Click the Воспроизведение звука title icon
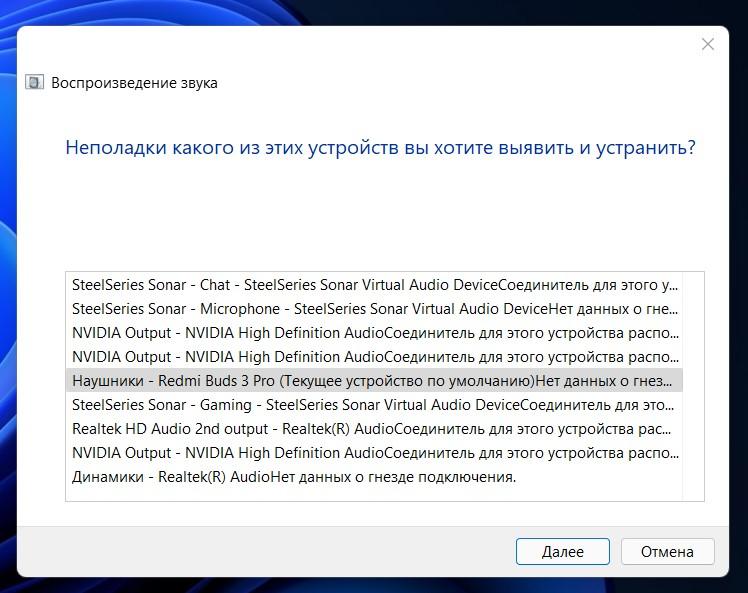 coord(34,83)
